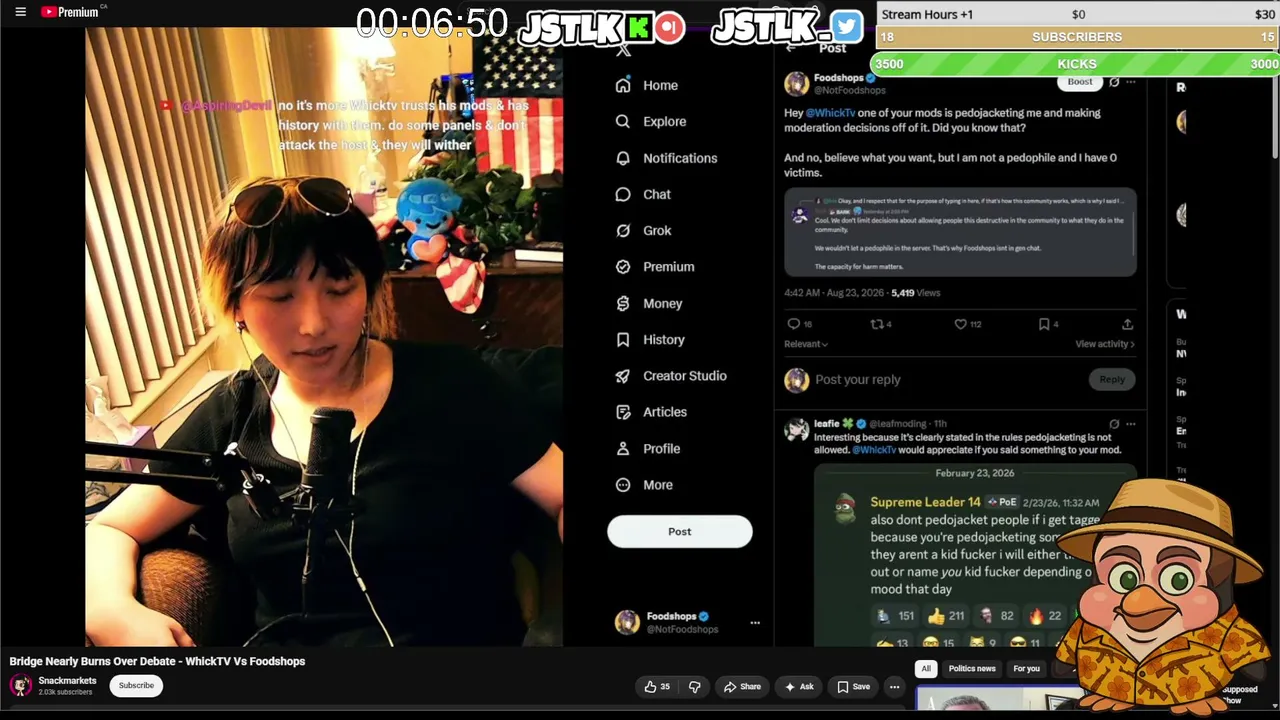
Task: Click the repost icon on Foodshops post
Action: coord(877,324)
